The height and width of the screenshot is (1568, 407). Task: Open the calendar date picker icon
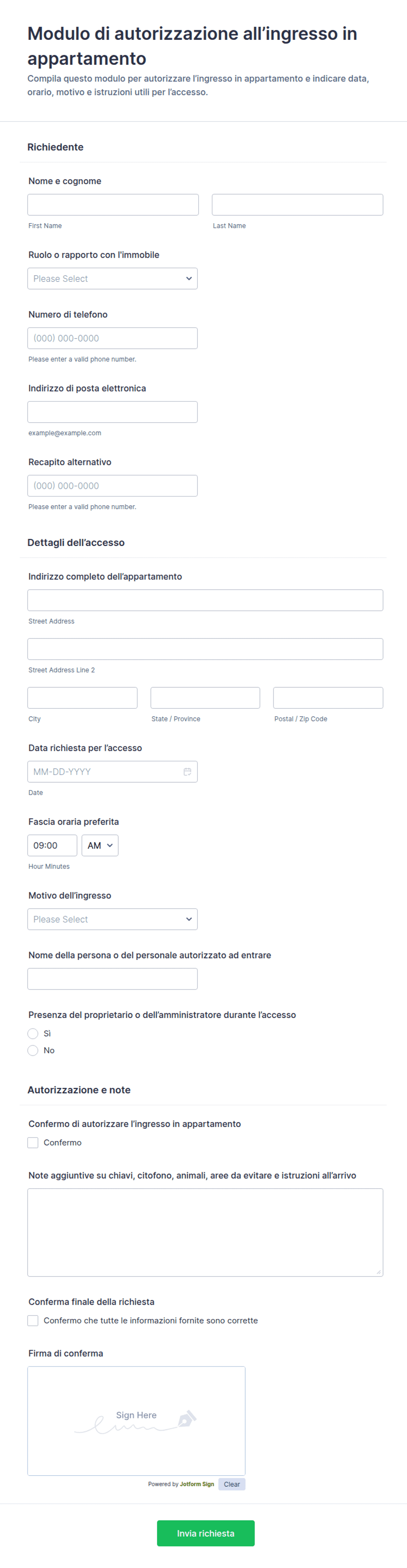coord(187,772)
